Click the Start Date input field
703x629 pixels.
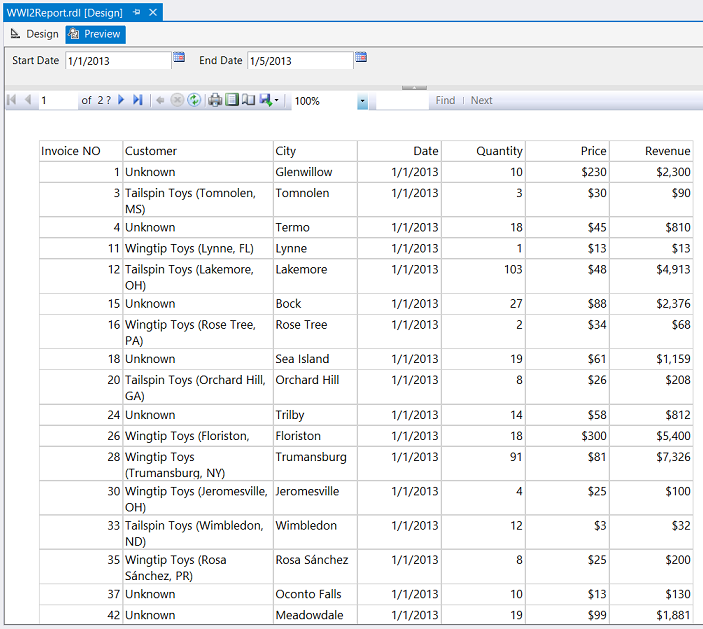coord(118,61)
